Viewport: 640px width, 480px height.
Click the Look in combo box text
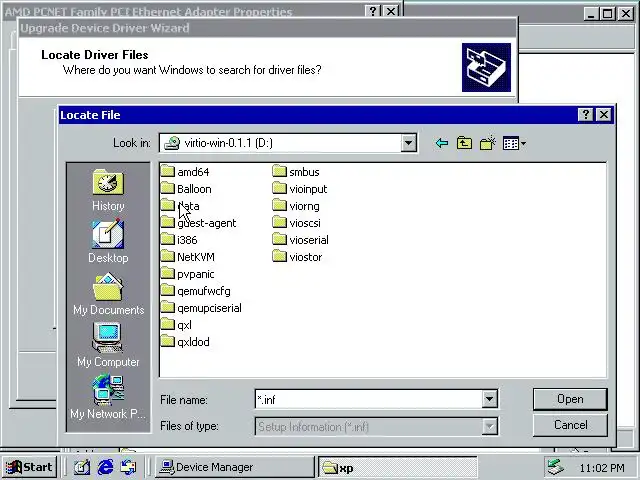[x=228, y=143]
